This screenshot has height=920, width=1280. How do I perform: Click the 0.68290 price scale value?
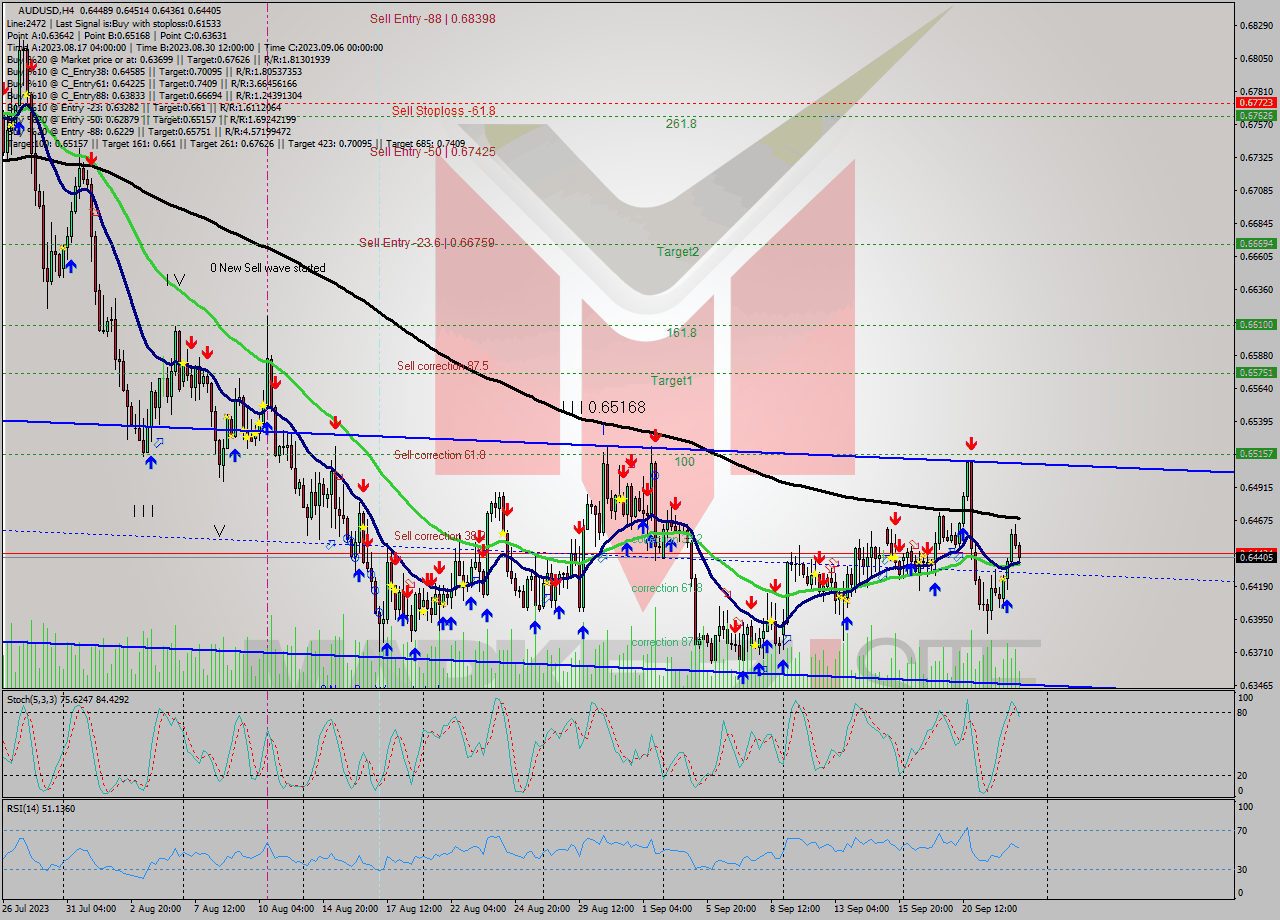pos(1256,25)
